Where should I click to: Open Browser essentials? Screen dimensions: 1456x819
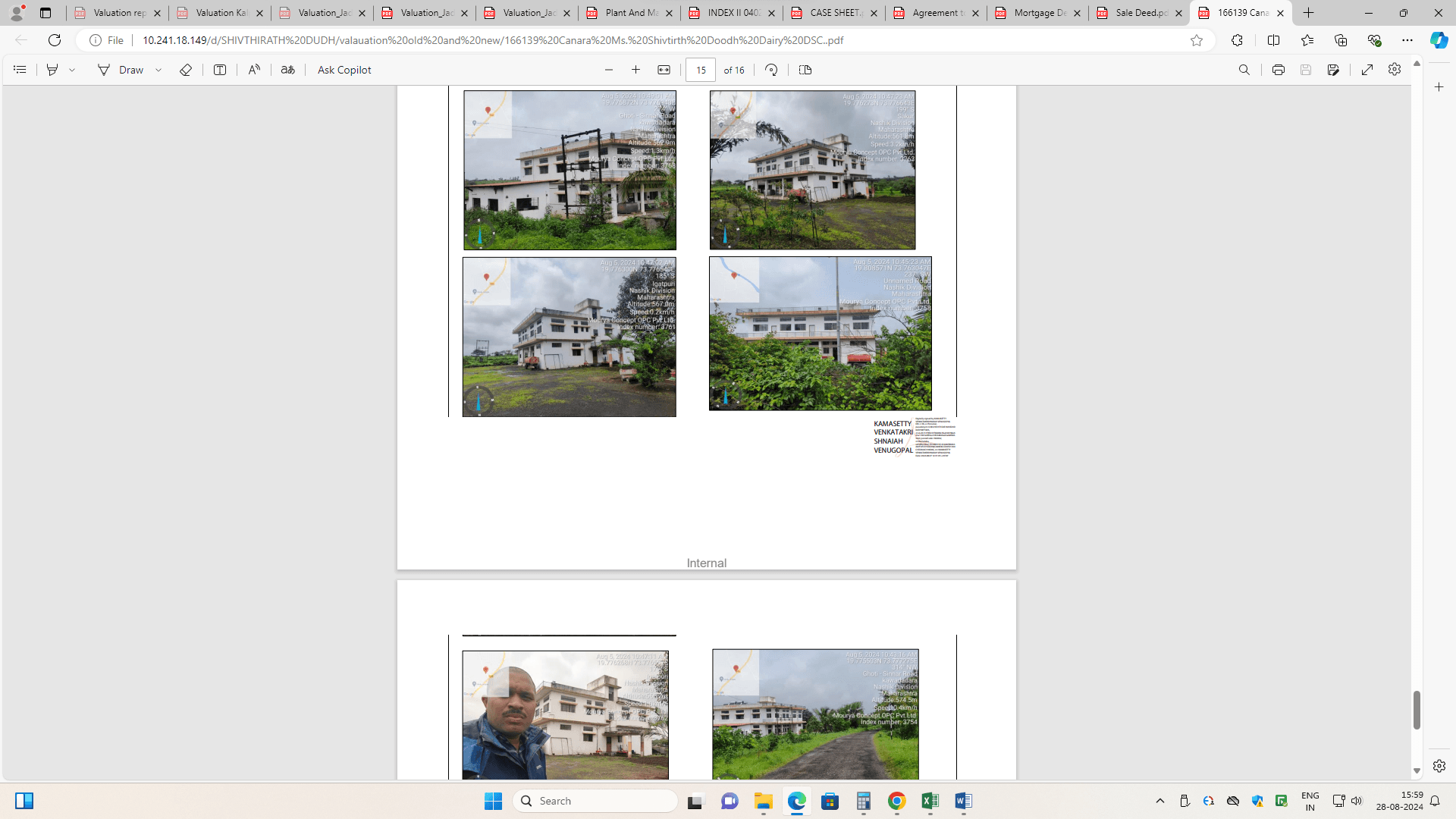[1374, 40]
